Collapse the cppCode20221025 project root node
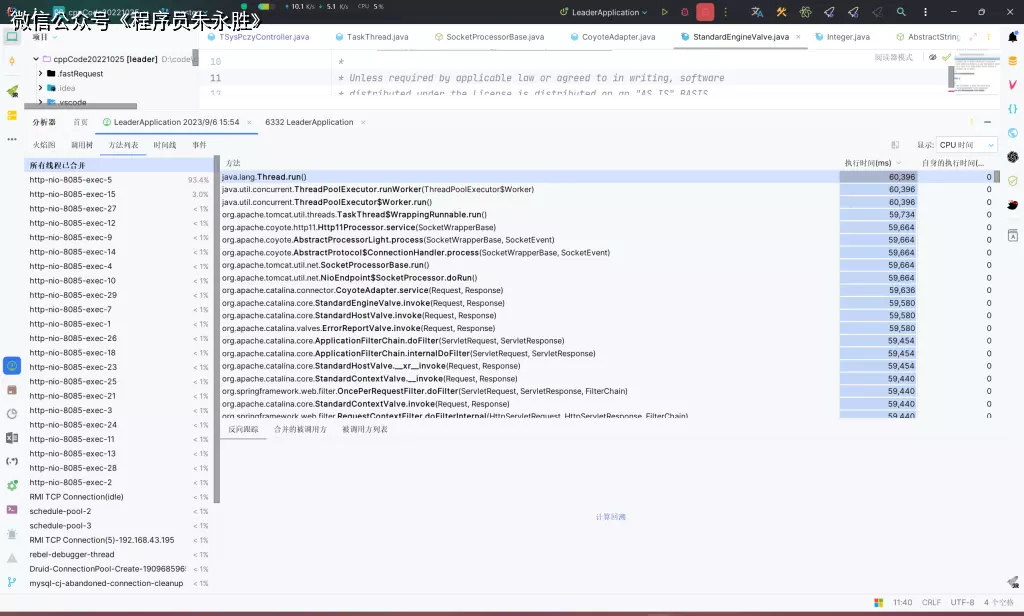 (x=35, y=59)
